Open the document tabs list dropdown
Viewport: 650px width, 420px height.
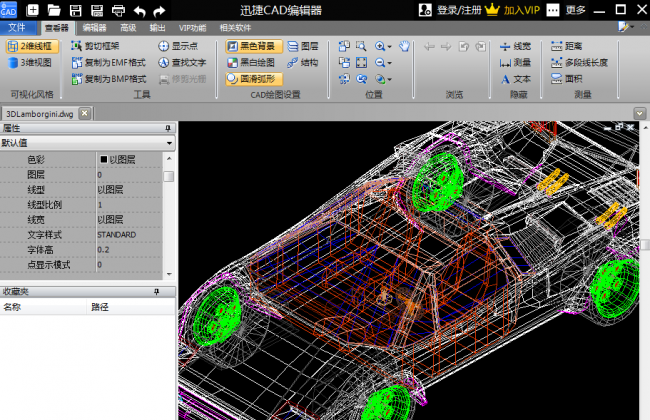tap(640, 113)
